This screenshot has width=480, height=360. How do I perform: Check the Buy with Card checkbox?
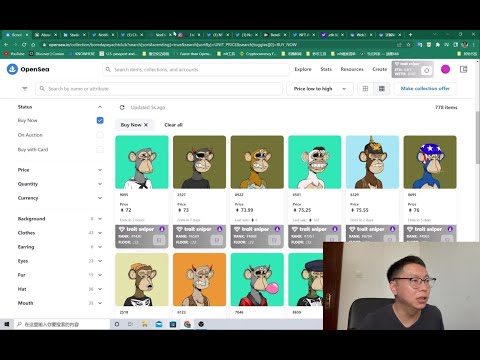click(100, 150)
